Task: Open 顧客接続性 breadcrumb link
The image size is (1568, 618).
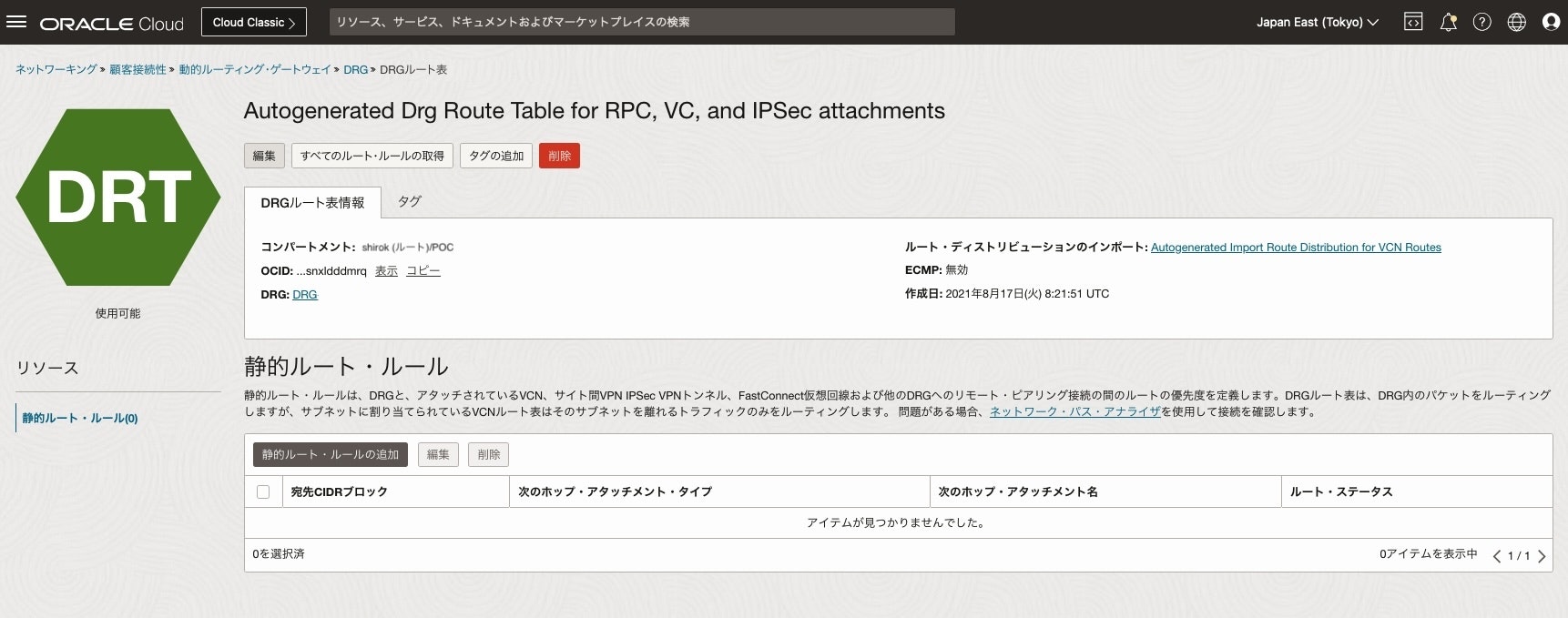Action: pyautogui.click(x=137, y=69)
